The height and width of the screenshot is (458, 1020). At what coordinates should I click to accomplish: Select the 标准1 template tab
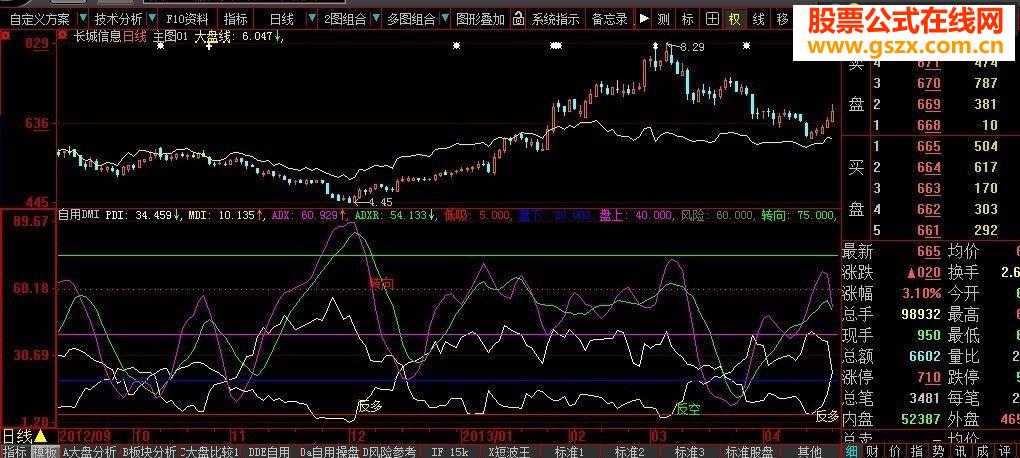pos(569,451)
